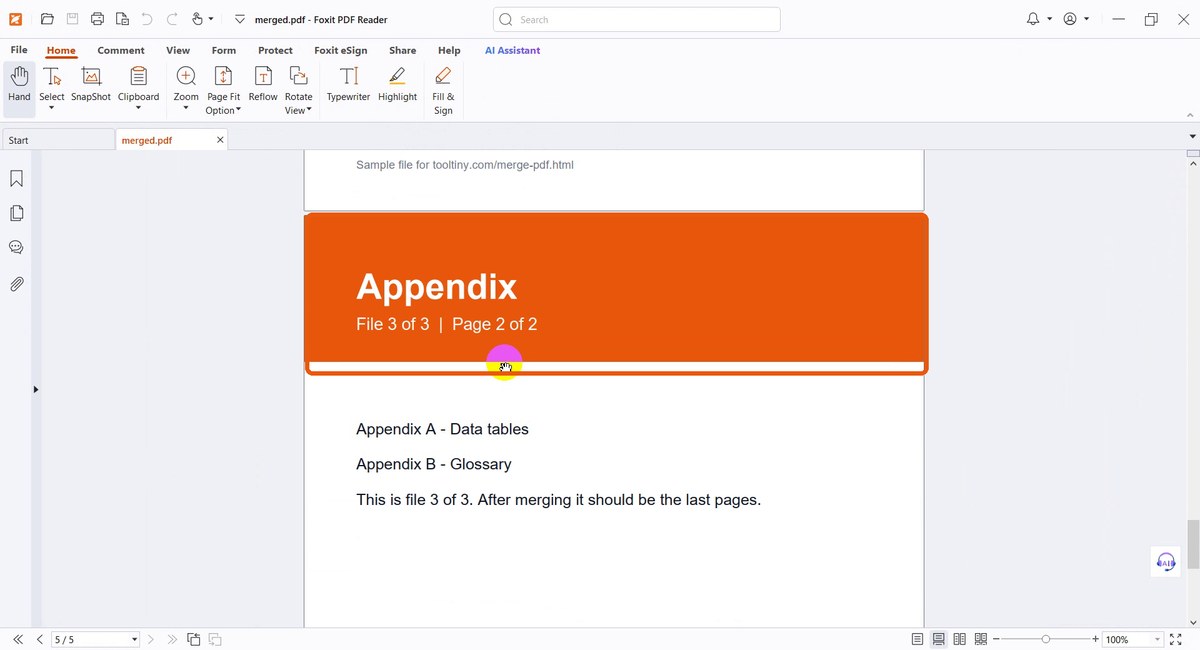Screen dimensions: 1200x650
Task: Switch to fullscreen reading mode
Action: [x=1176, y=639]
